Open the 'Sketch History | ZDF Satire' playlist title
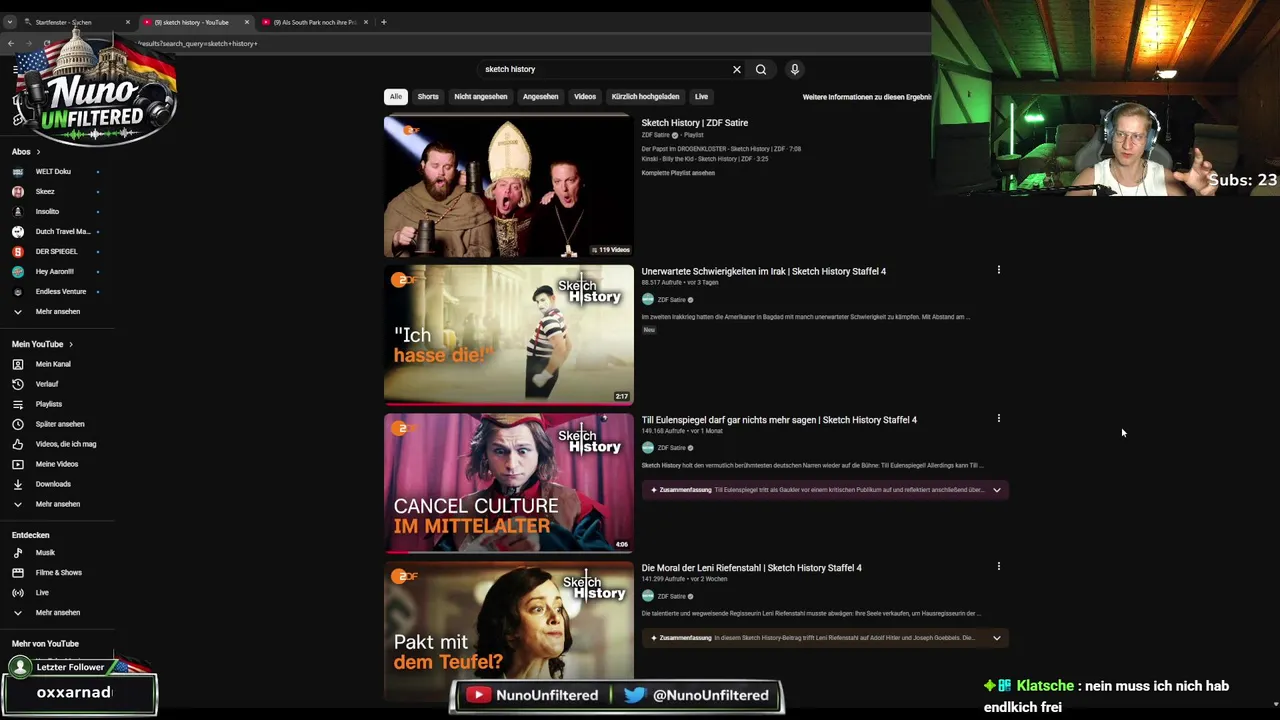1280x720 pixels. 694,123
